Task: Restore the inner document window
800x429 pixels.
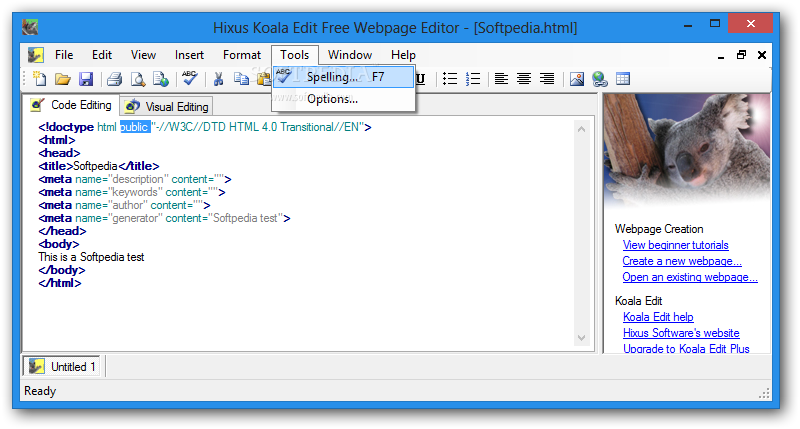Action: click(741, 55)
